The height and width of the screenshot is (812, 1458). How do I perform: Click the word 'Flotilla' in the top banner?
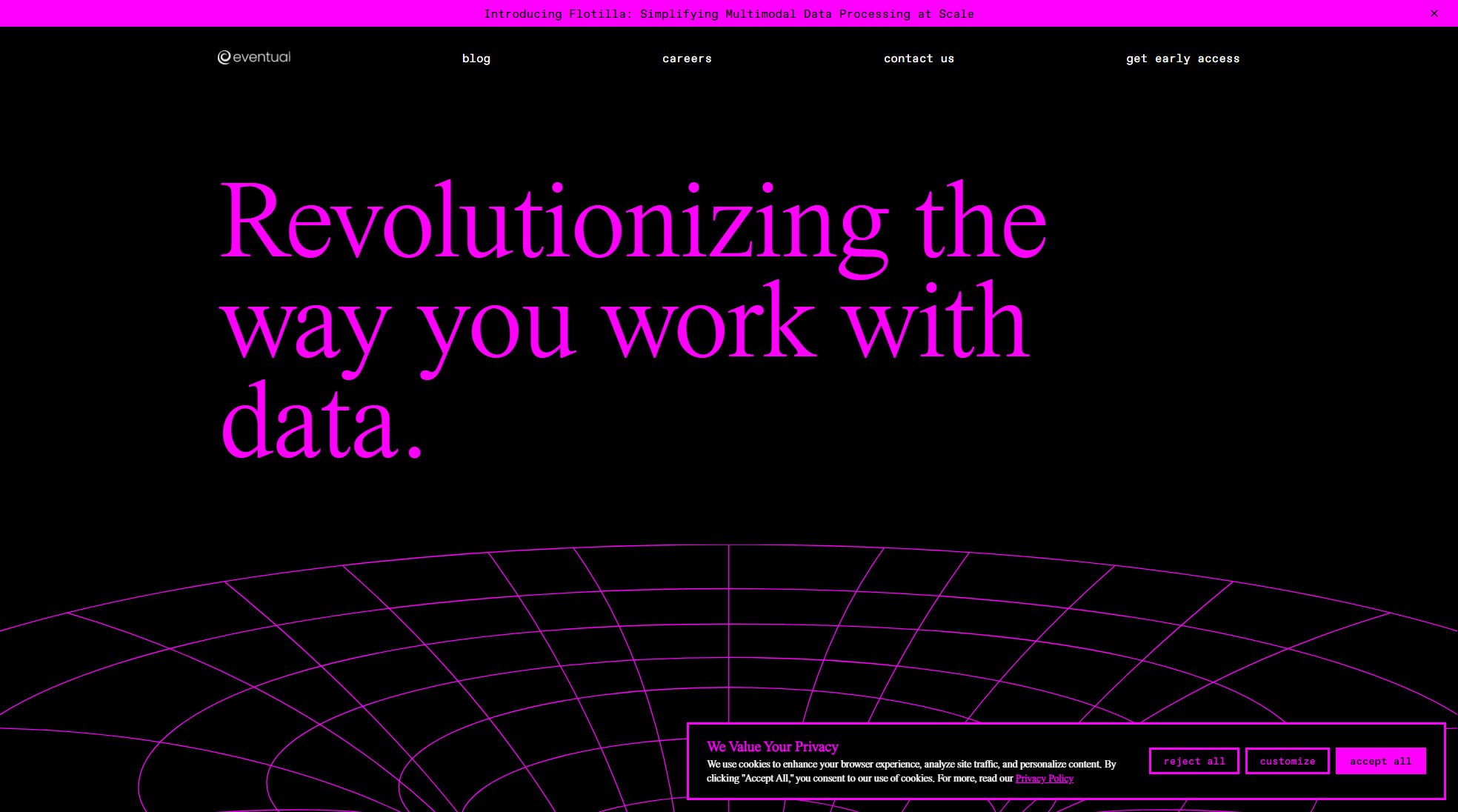coord(596,14)
